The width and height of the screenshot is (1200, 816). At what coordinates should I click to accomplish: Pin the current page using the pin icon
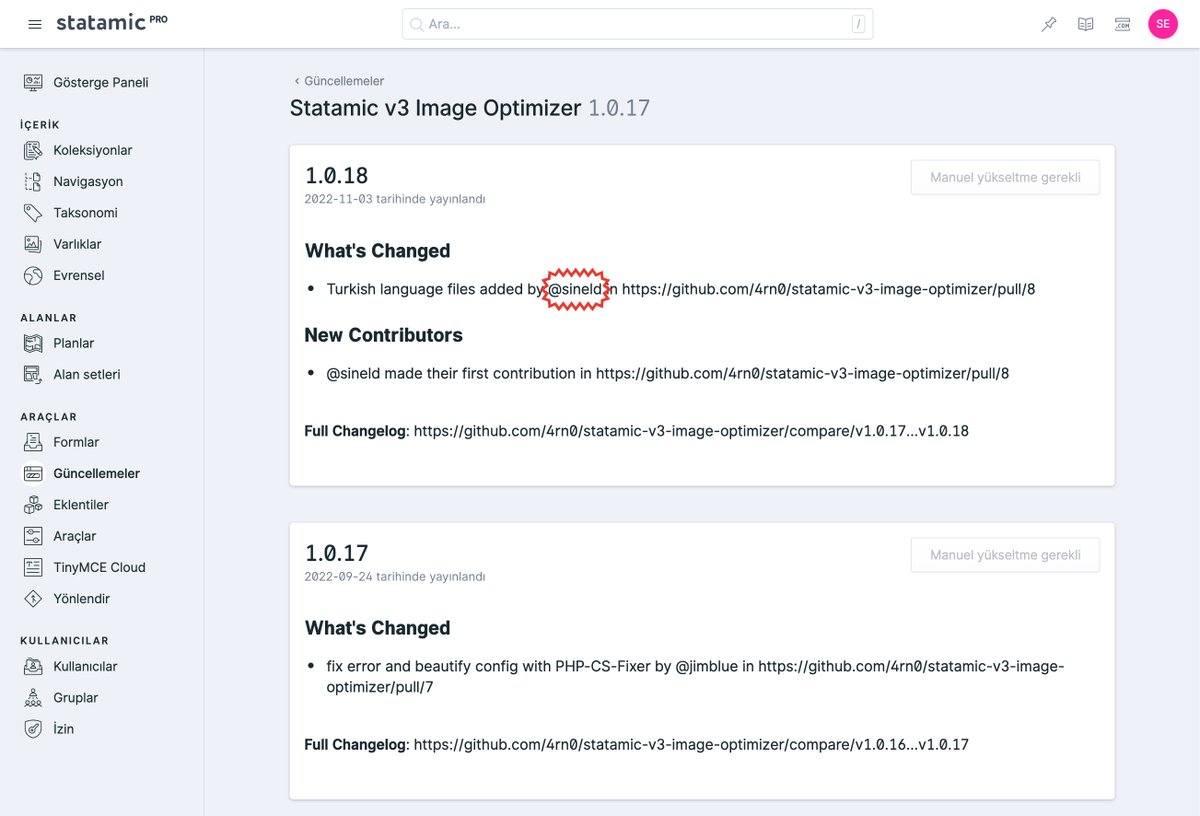point(1048,23)
